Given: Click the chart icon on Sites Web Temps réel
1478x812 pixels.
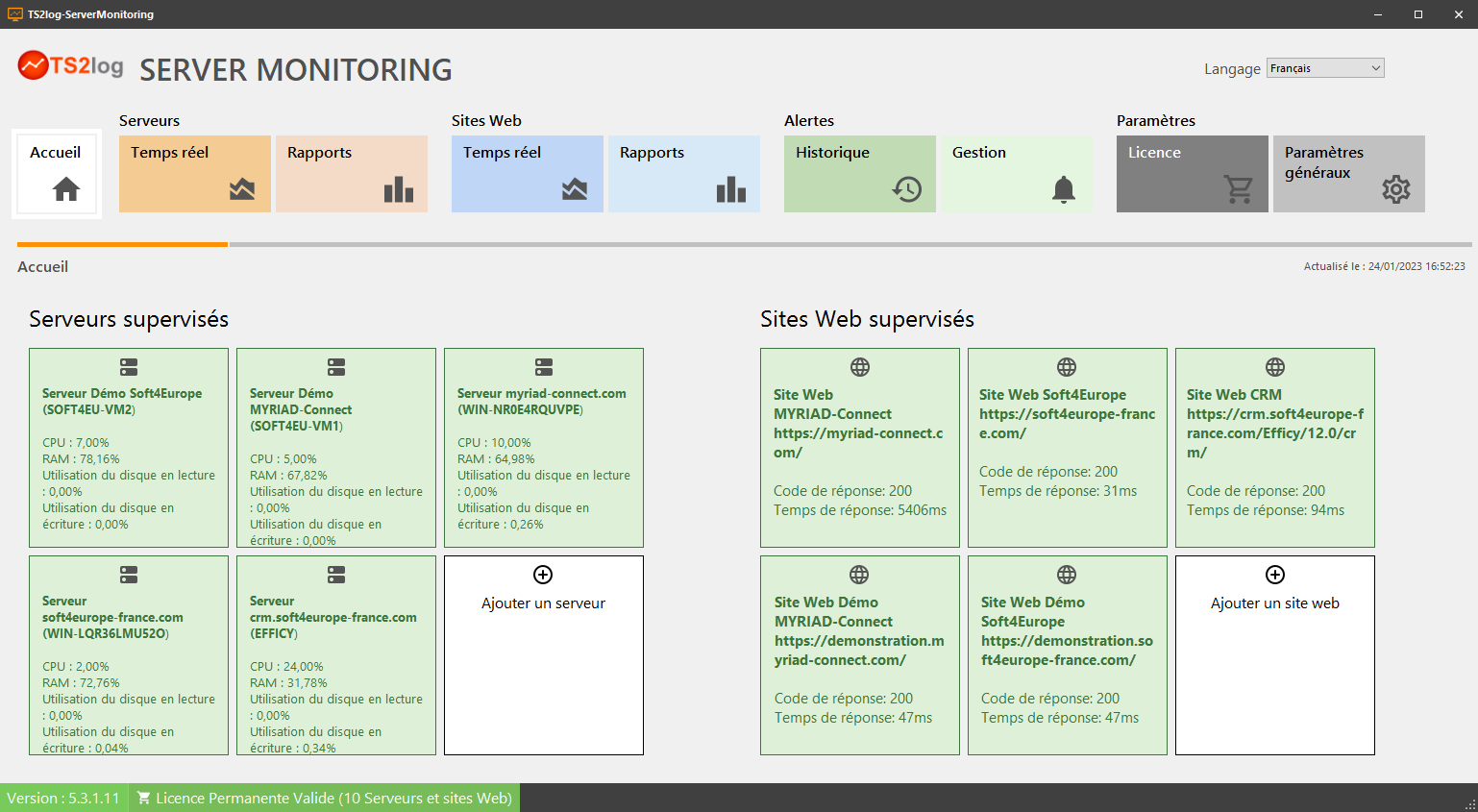Looking at the screenshot, I should pos(575,189).
